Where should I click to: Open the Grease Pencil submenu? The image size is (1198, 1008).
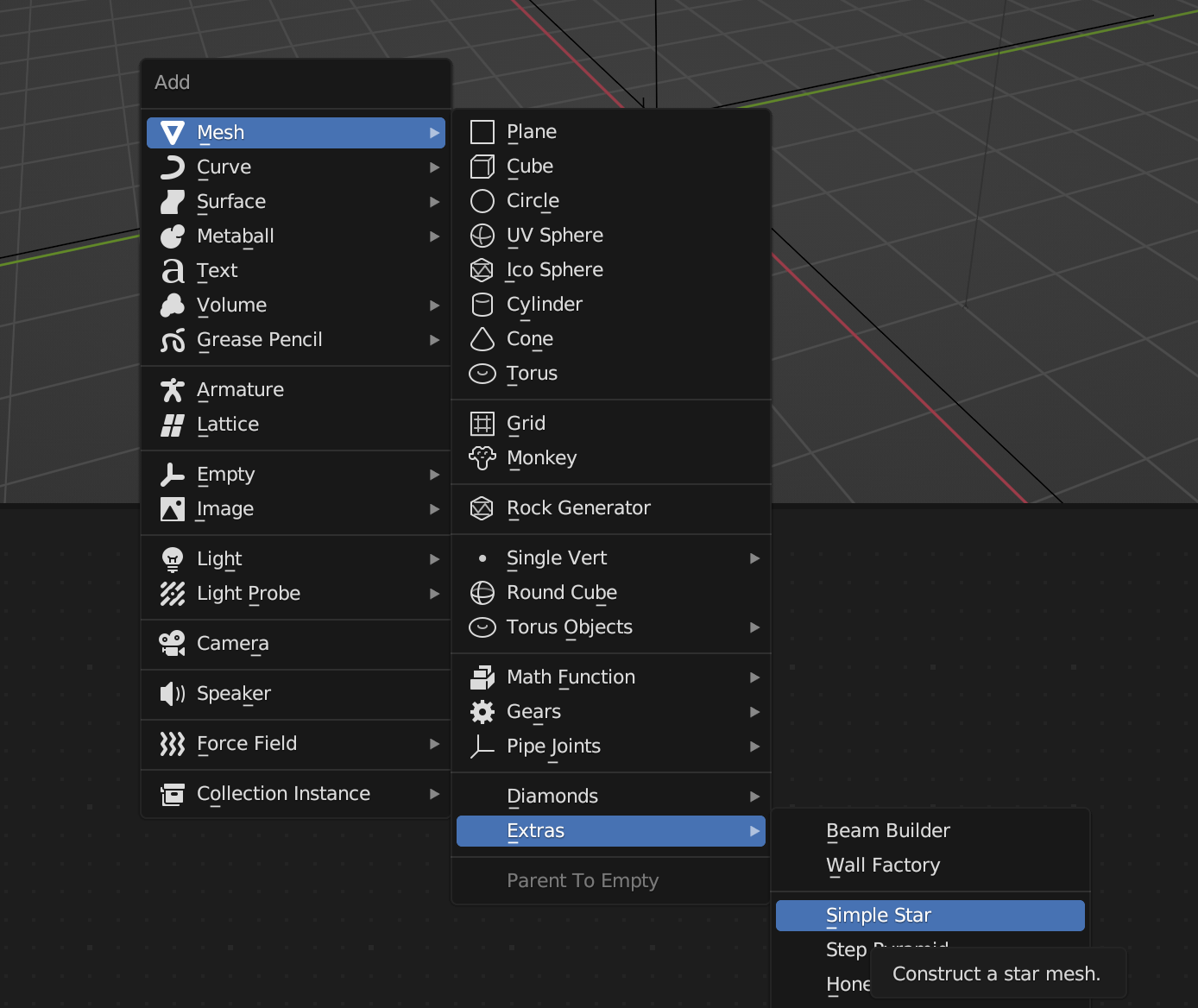click(x=296, y=340)
